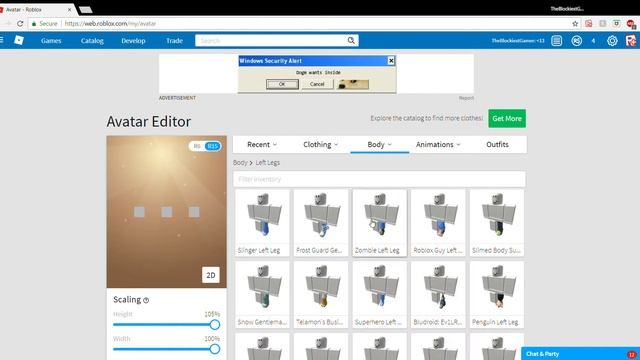Click OK in the advertisement alert
This screenshot has width=640, height=360.
click(x=282, y=84)
